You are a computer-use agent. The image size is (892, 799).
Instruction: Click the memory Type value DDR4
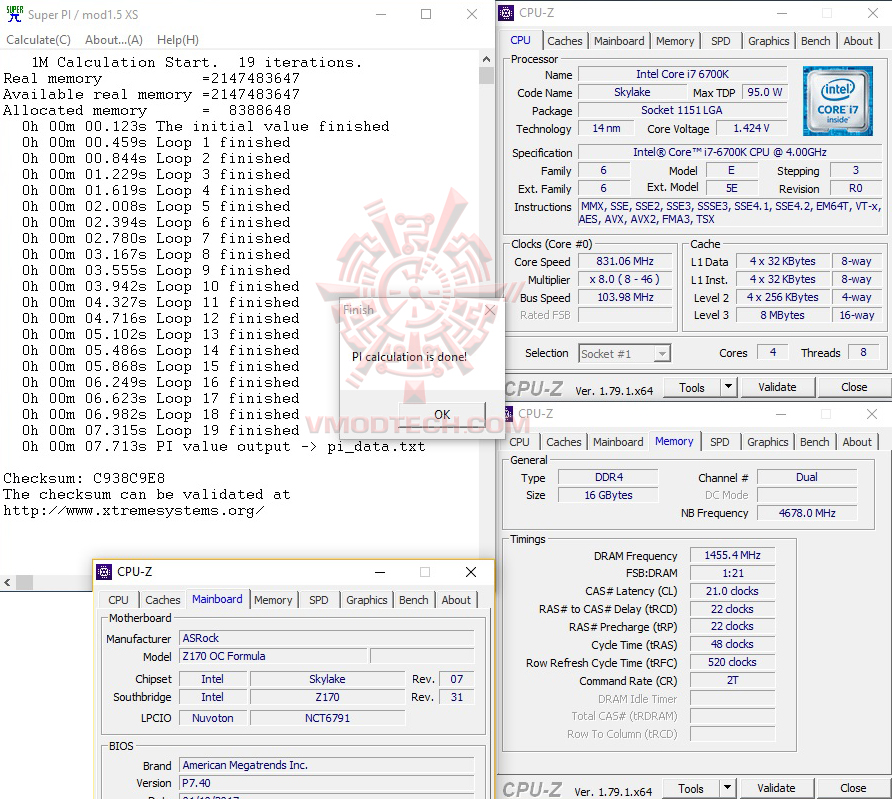[608, 477]
